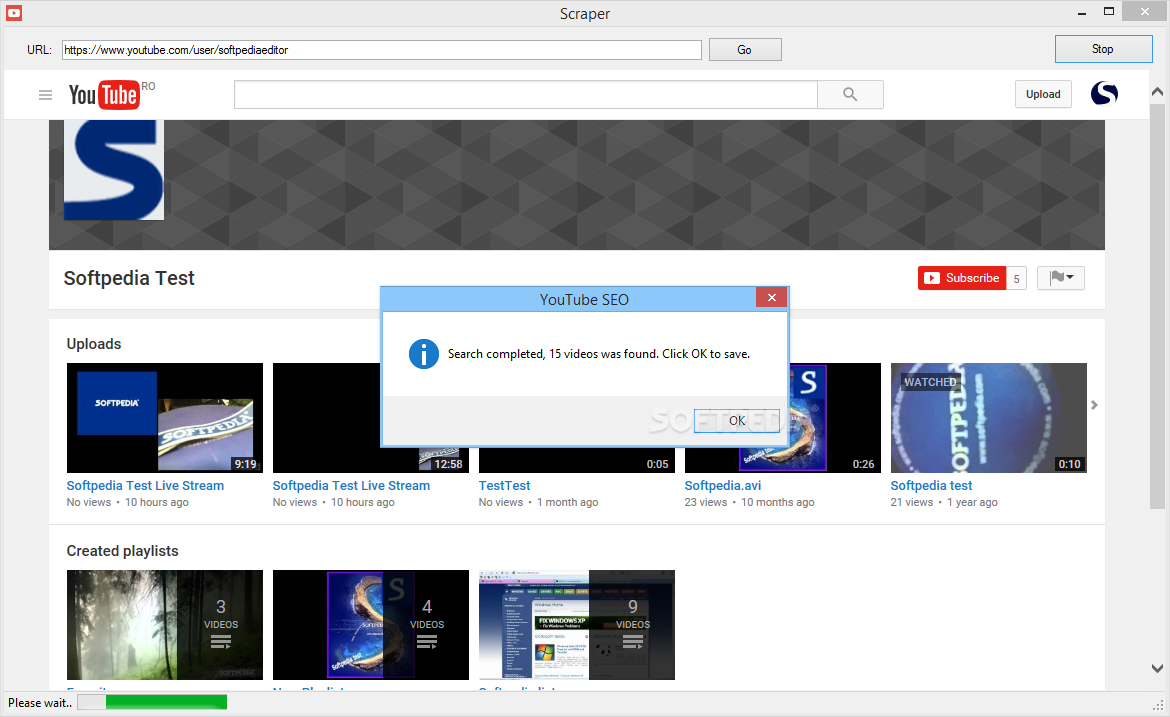Click the Please wait status text

point(40,703)
